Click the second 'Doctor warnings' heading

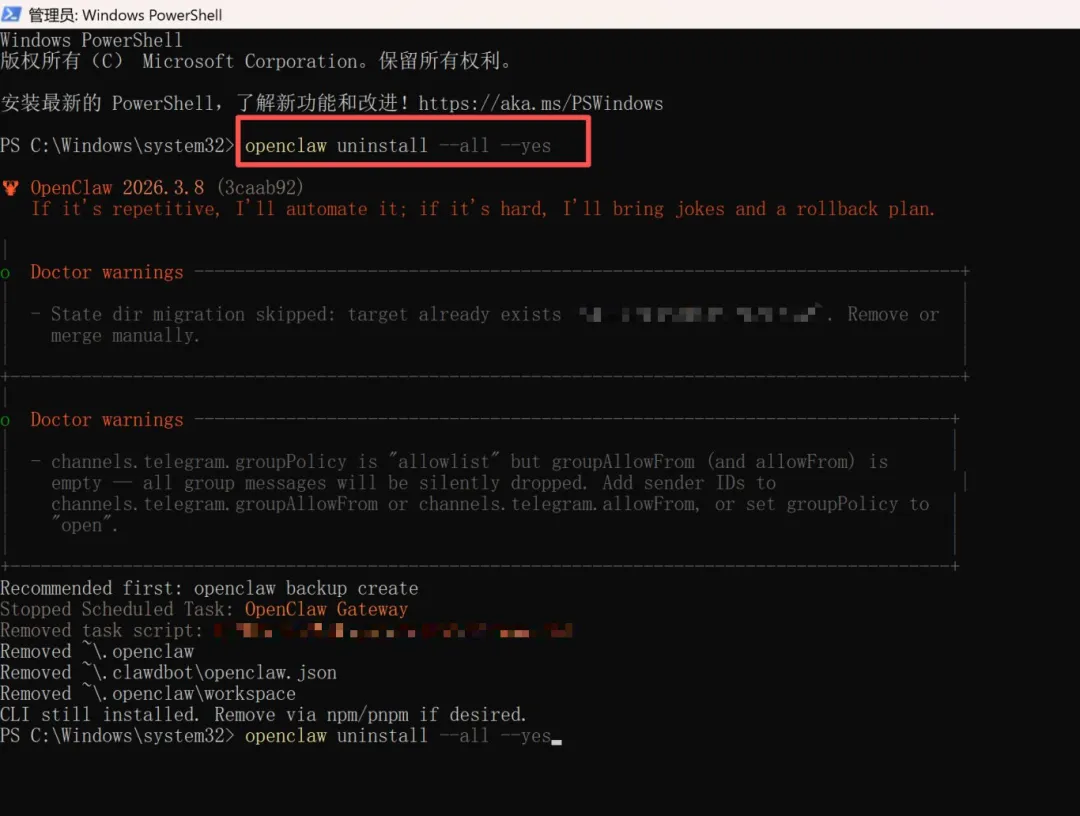107,419
